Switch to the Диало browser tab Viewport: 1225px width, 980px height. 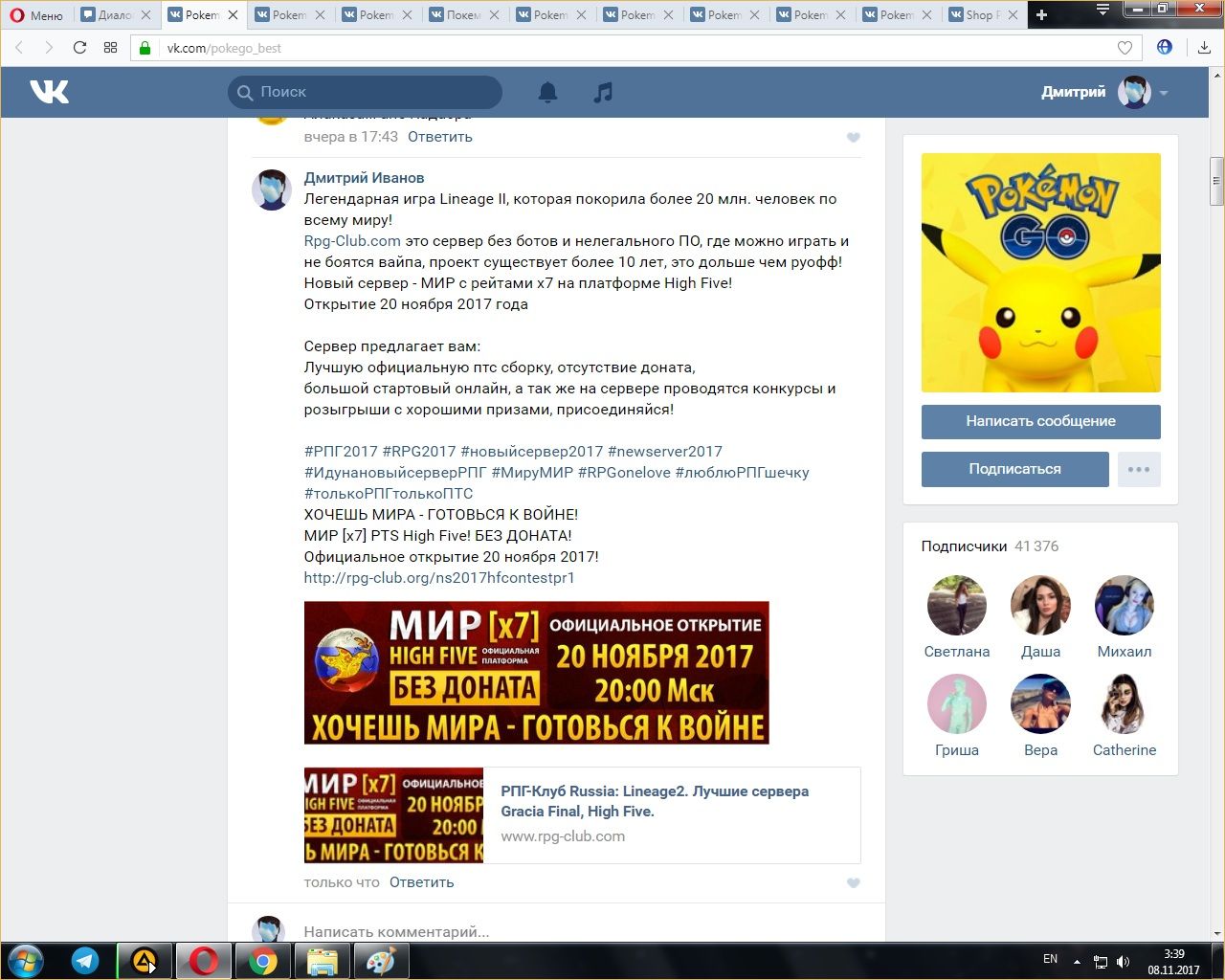(117, 15)
